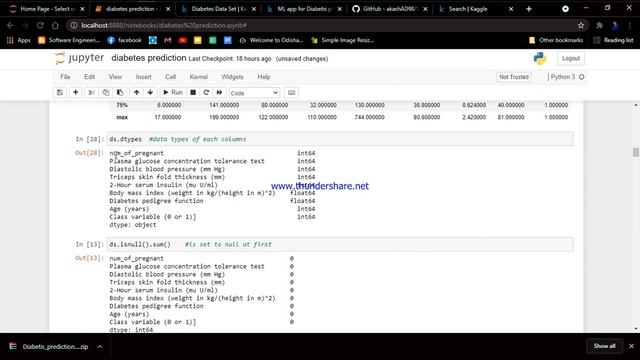Insert a cell below with the plus icon
This screenshot has width=640, height=360.
(x=76, y=93)
